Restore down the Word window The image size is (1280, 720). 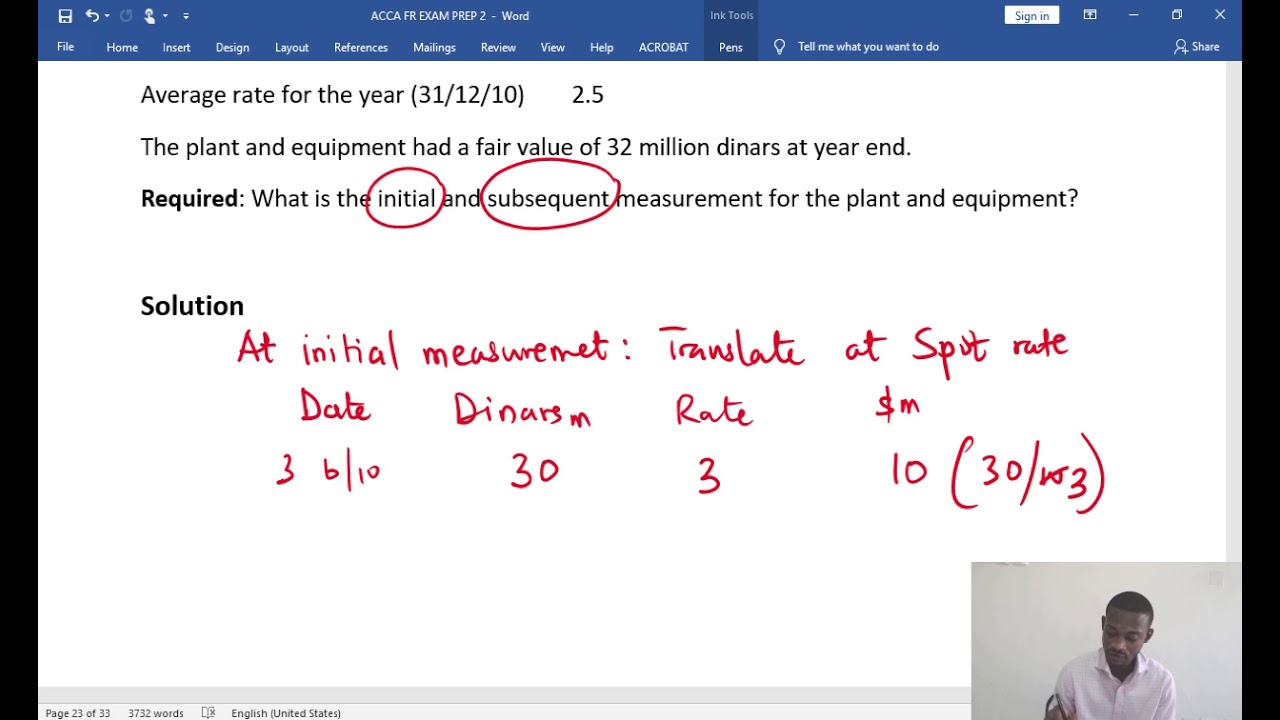pos(1177,15)
